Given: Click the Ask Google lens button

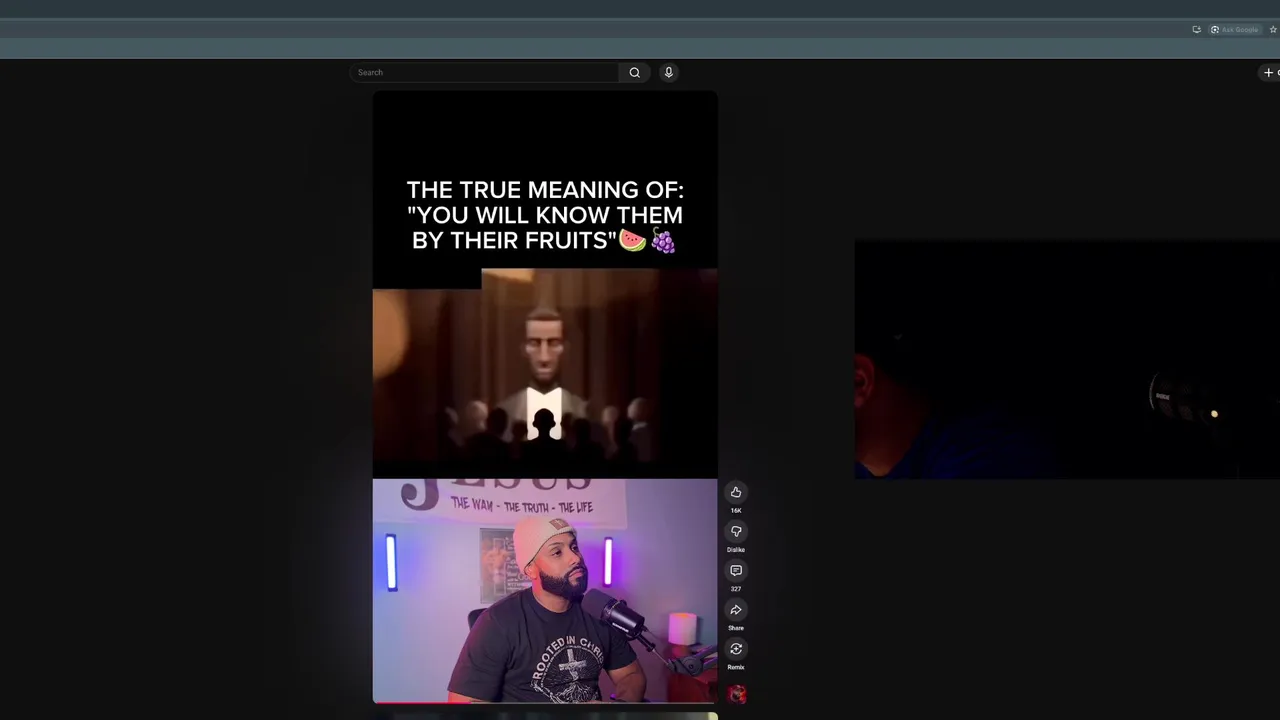Looking at the screenshot, I should tap(1234, 30).
